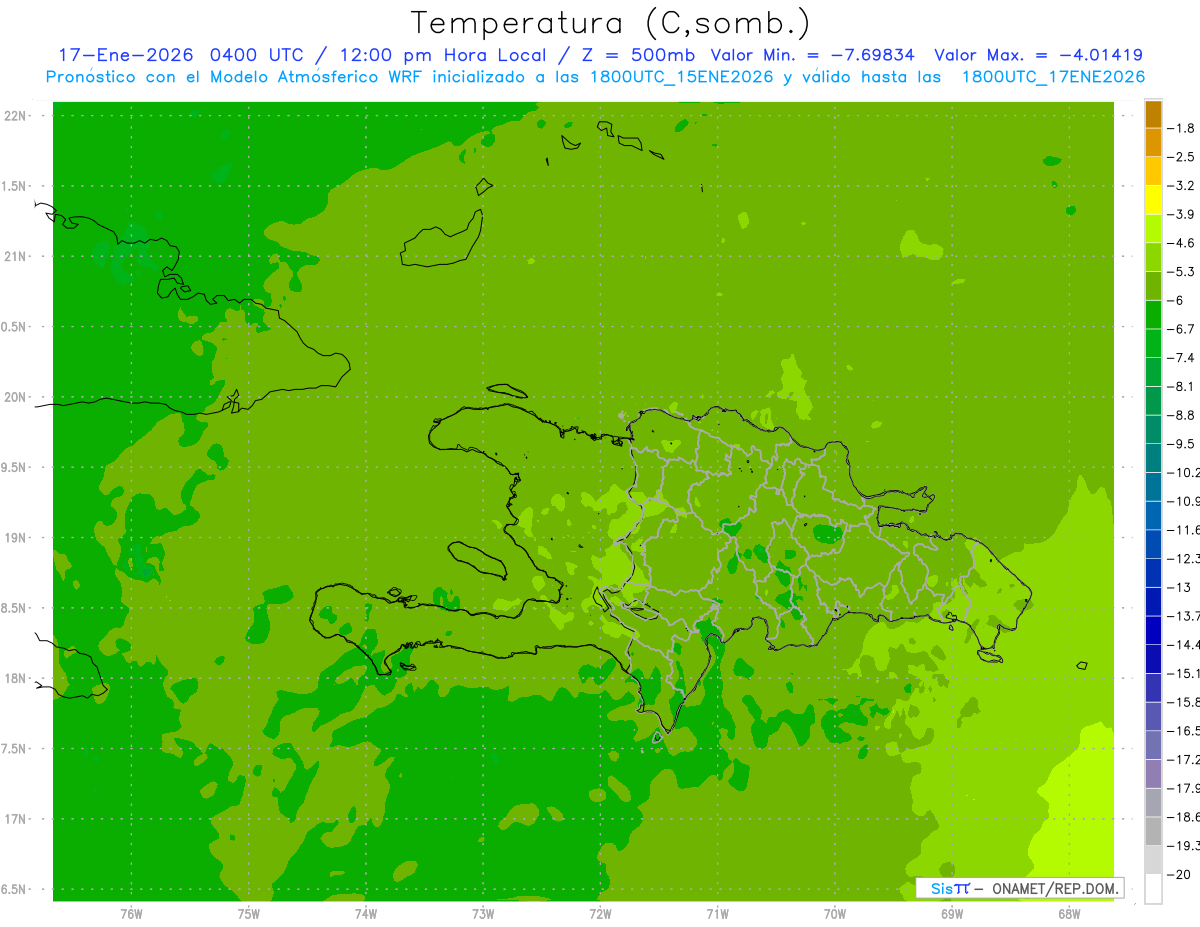Click the gray legend swatch between -18.6 and -19.3

pos(1153,832)
